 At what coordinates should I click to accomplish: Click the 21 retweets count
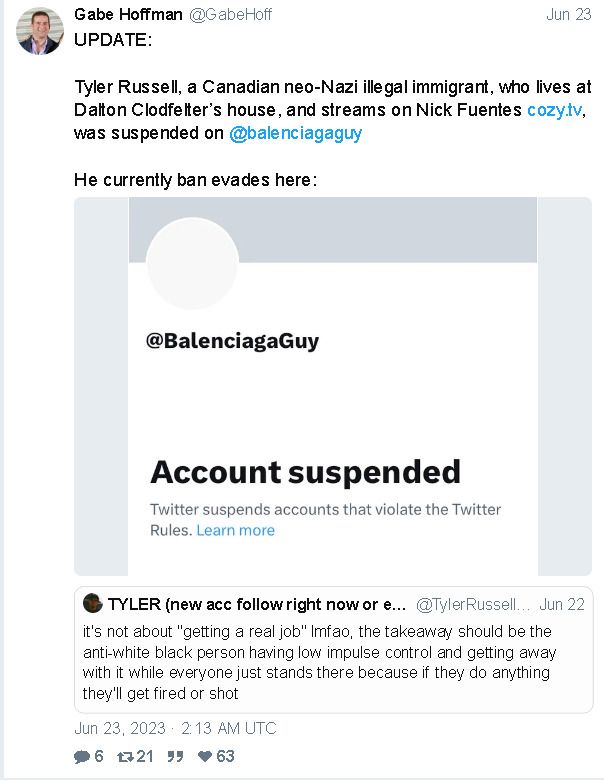[x=145, y=756]
